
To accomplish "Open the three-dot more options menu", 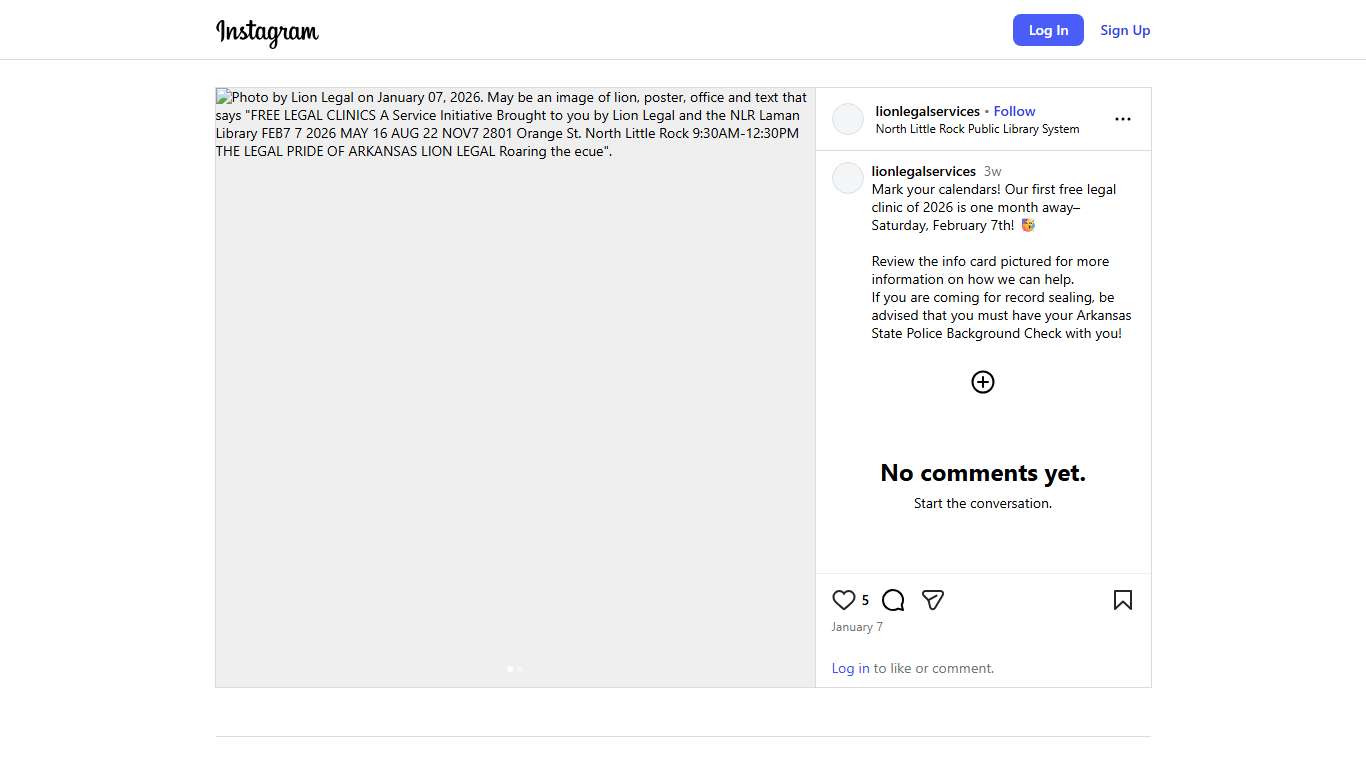I will pyautogui.click(x=1122, y=119).
